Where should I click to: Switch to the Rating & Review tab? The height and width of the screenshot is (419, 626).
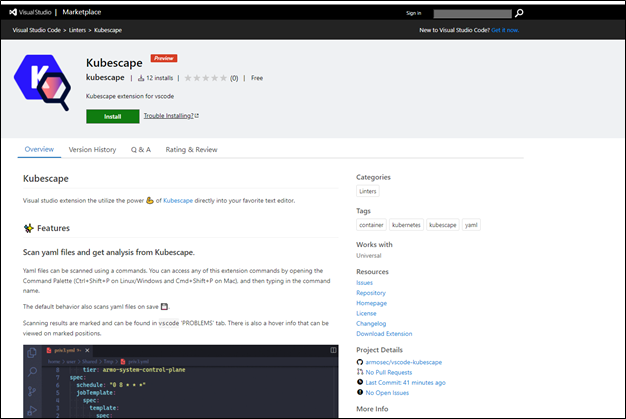coord(192,150)
